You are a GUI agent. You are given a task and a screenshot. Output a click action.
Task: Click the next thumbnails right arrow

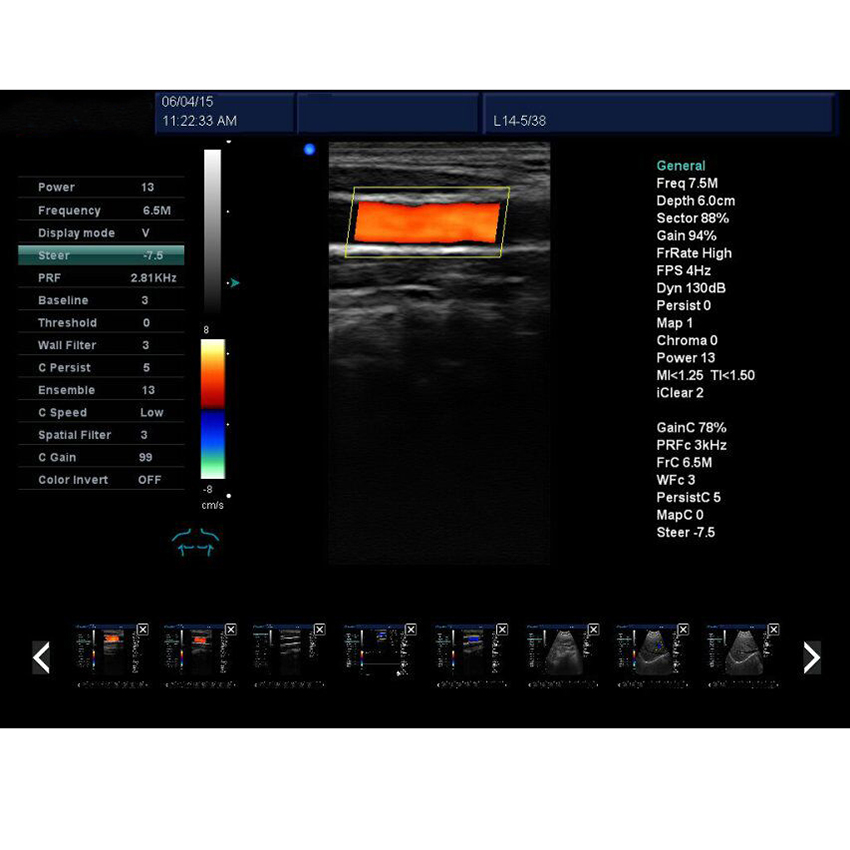[811, 657]
